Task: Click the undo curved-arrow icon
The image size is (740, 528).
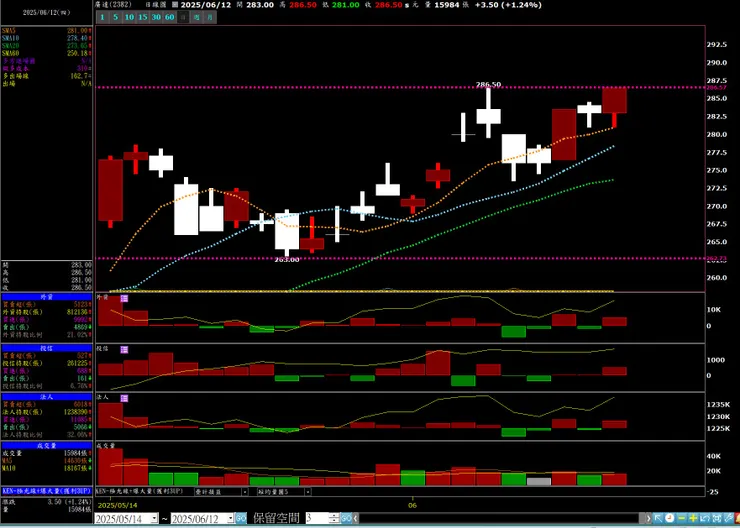Action: (705, 518)
